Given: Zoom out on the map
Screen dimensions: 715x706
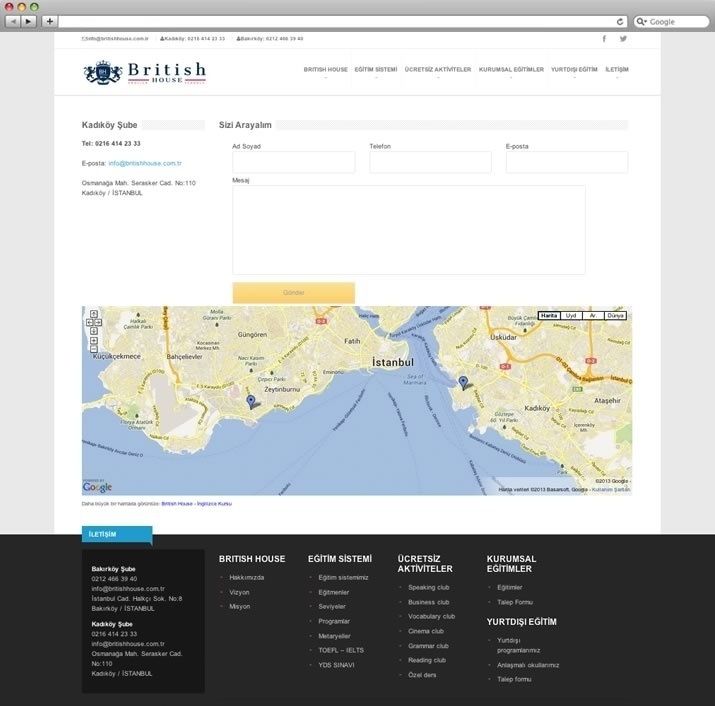Looking at the screenshot, I should pyautogui.click(x=93, y=349).
